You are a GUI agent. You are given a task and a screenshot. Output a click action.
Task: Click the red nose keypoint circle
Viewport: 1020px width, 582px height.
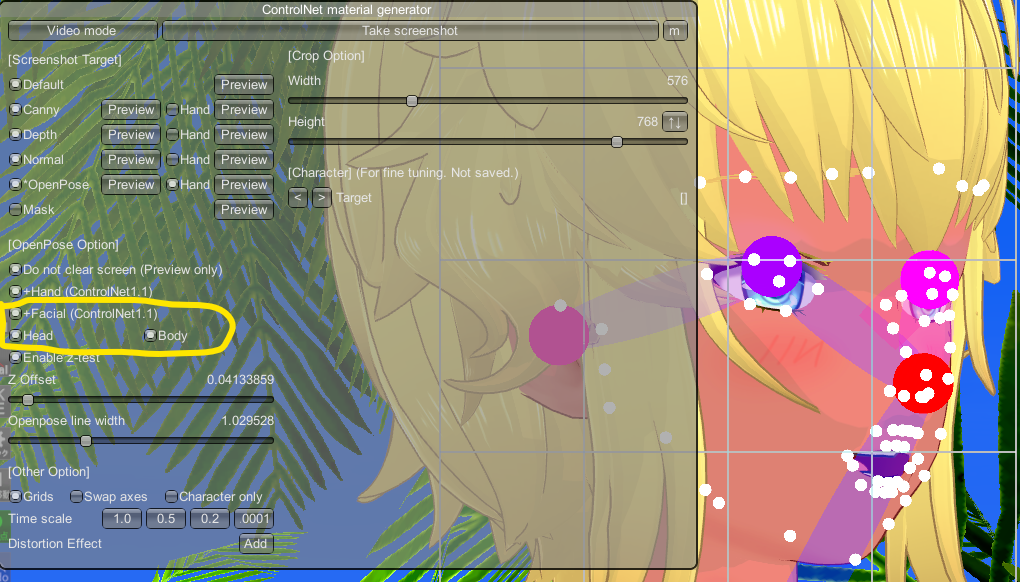point(923,383)
